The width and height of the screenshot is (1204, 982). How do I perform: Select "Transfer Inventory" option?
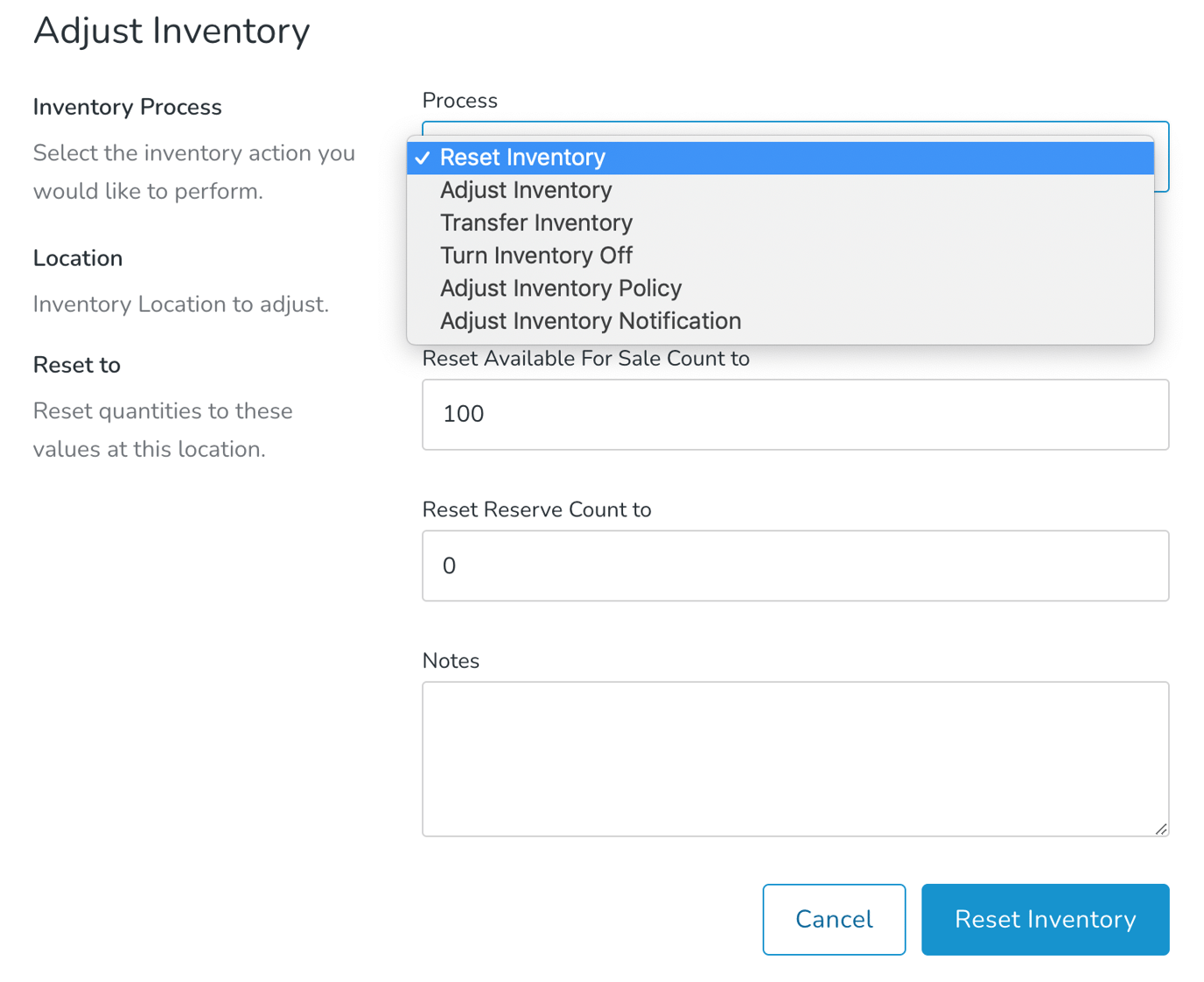pyautogui.click(x=535, y=222)
